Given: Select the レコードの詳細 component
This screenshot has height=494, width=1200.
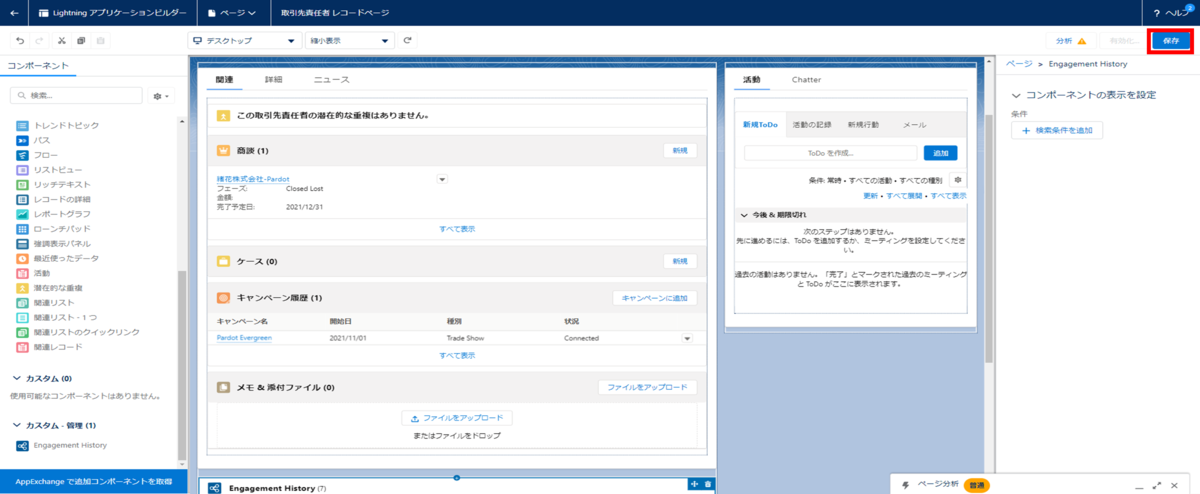Looking at the screenshot, I should pos(53,199).
